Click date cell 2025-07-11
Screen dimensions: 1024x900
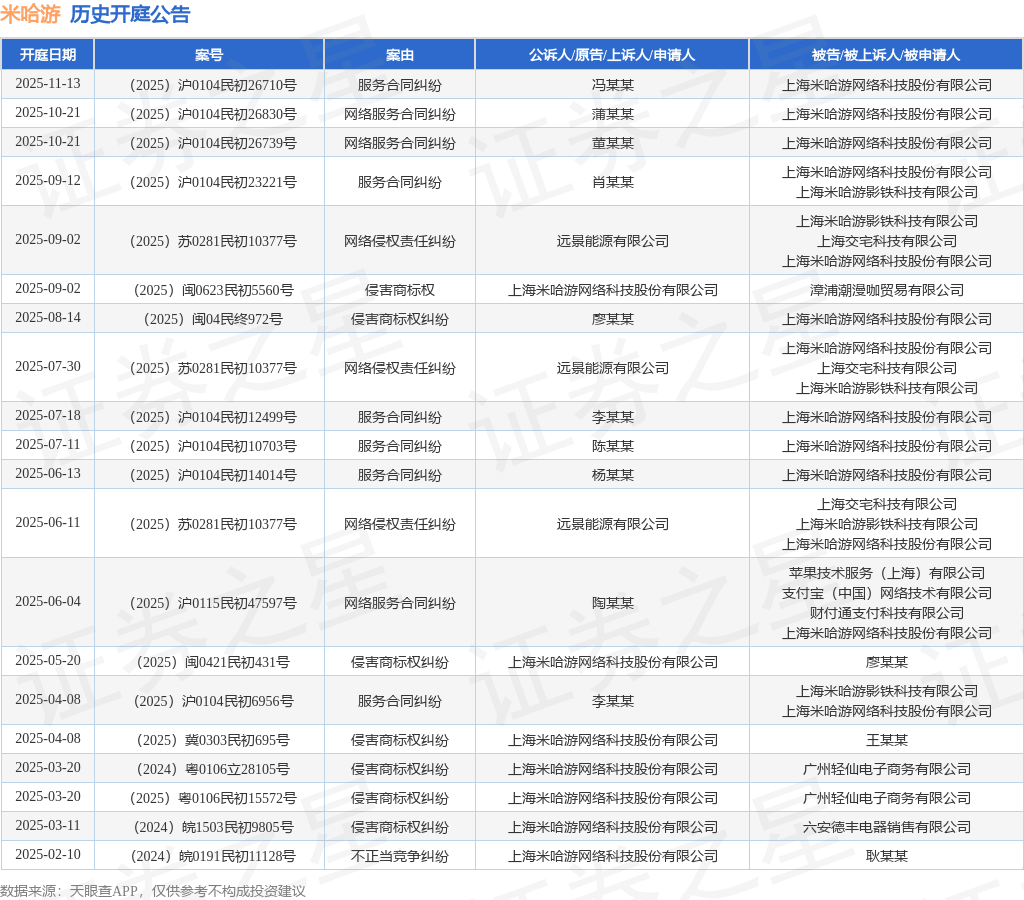coord(48,444)
